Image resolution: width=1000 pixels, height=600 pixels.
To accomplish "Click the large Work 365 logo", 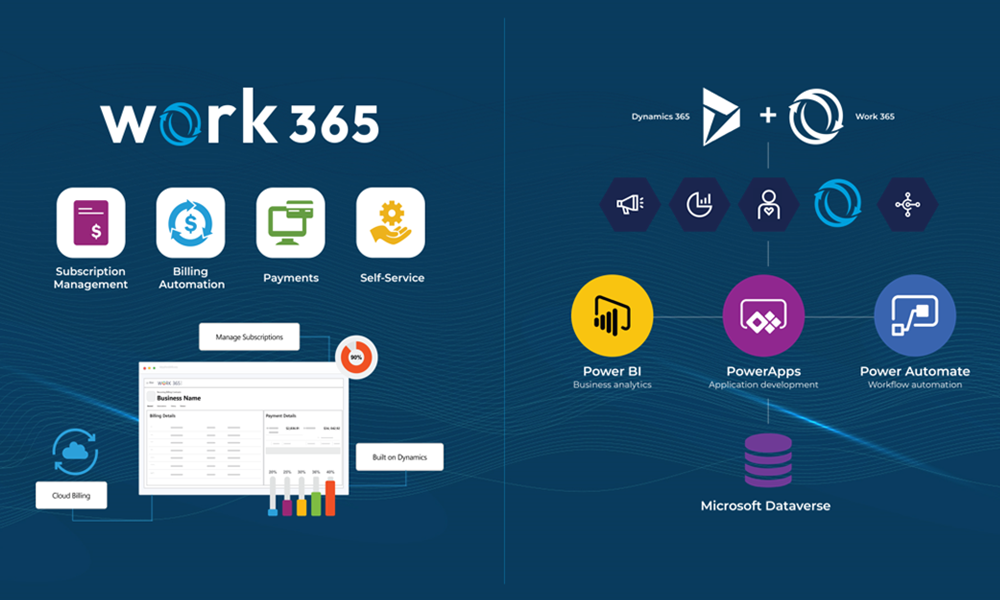I will (x=240, y=117).
